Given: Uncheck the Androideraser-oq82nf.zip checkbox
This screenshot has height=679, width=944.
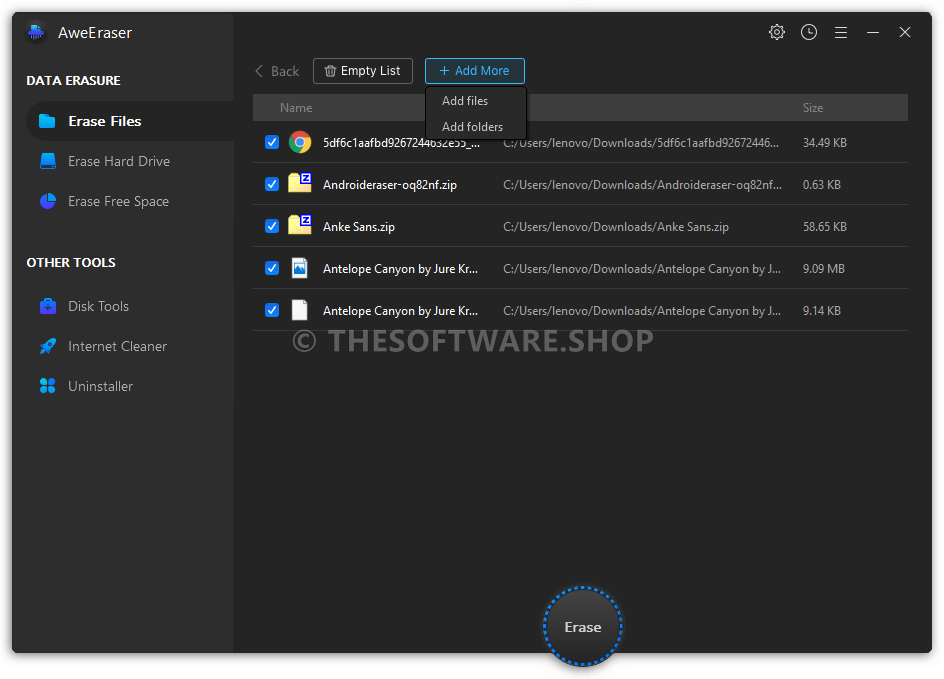Looking at the screenshot, I should point(272,184).
